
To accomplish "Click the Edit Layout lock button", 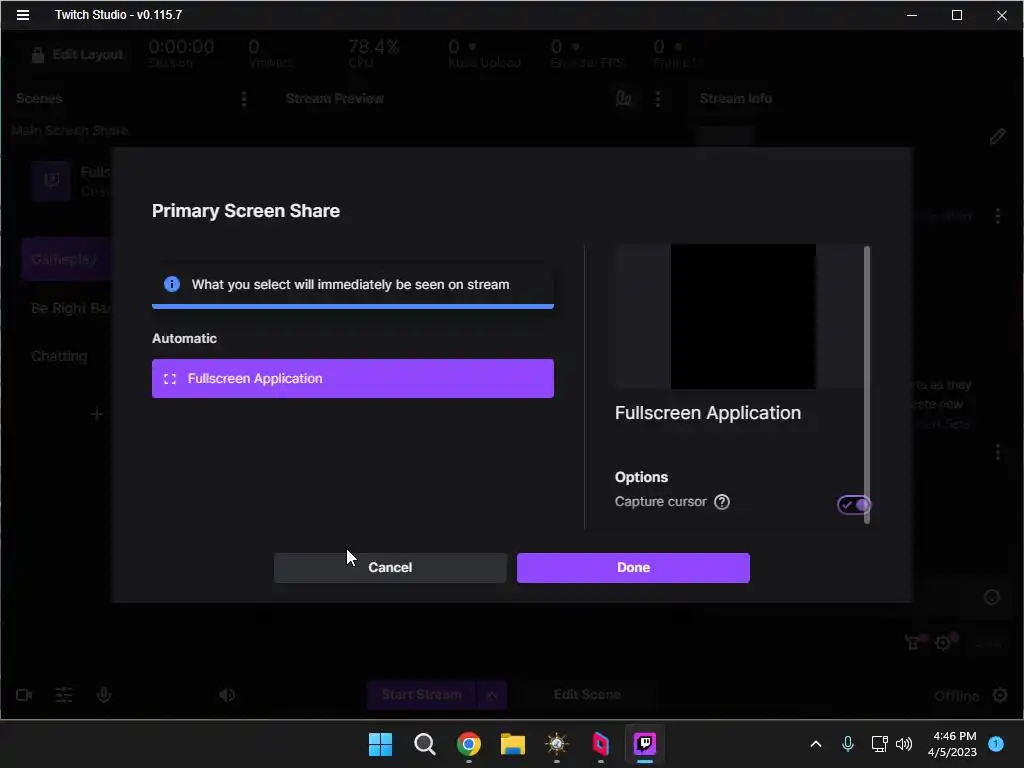I will (x=77, y=55).
